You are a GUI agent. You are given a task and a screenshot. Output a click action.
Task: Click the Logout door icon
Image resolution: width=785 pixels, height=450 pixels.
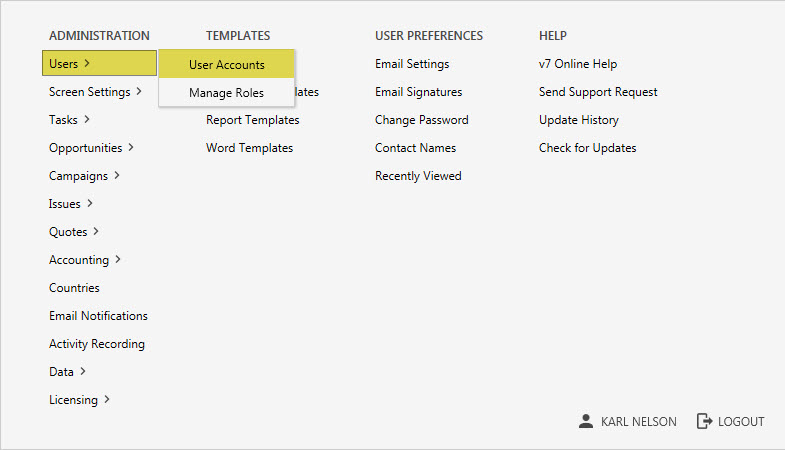click(x=704, y=422)
